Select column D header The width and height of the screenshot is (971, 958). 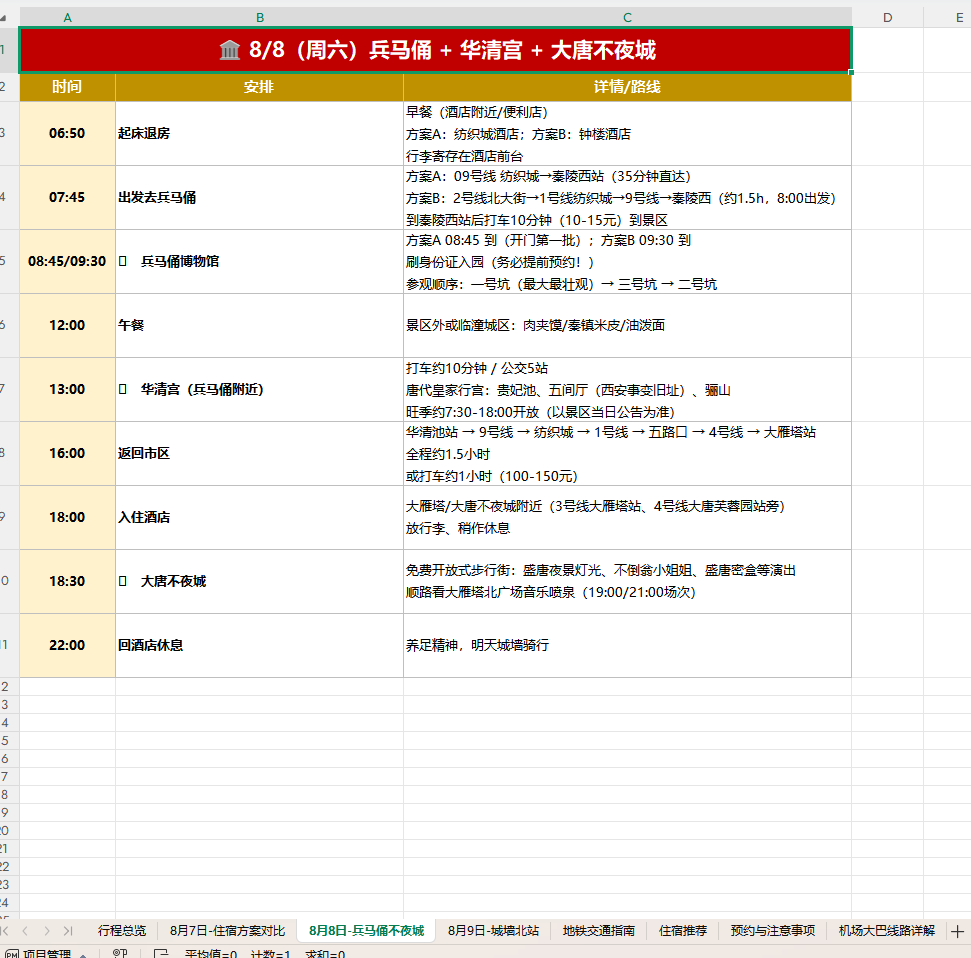887,17
